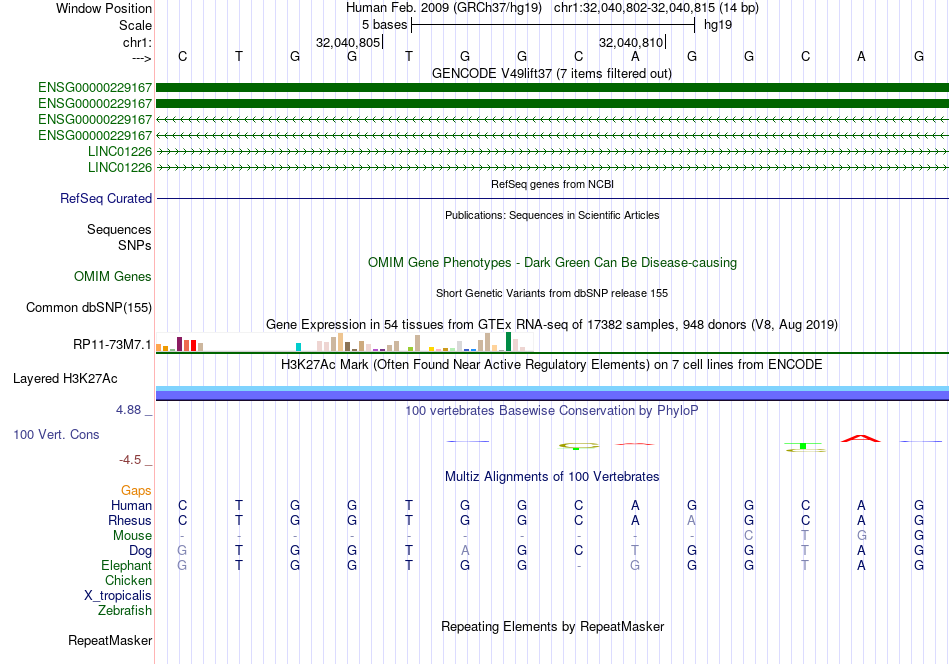Screen dimensions: 950x664
Task: Open Short Genetic Variants from dbSNP release 155
Action: (552, 293)
